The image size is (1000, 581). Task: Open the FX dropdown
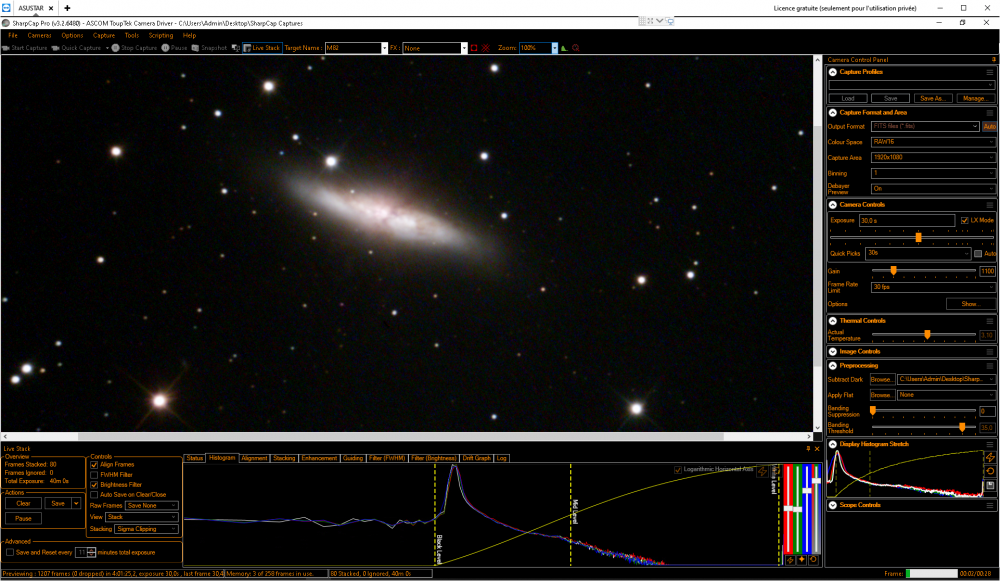[x=464, y=48]
